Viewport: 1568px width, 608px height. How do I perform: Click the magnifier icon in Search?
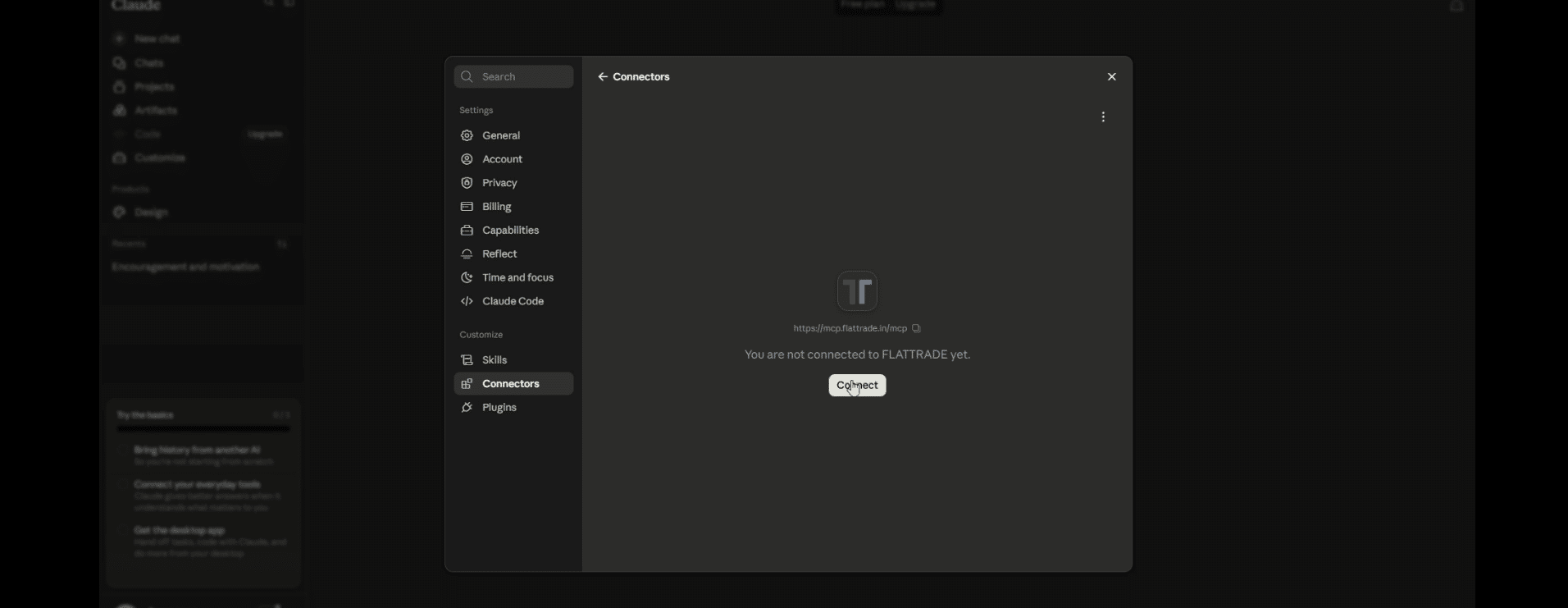[x=467, y=77]
